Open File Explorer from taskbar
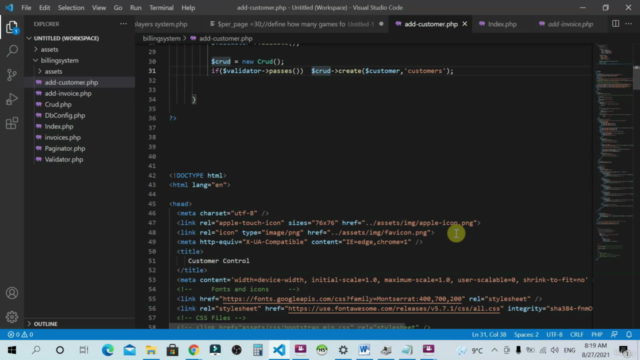640x360 pixels. point(151,350)
